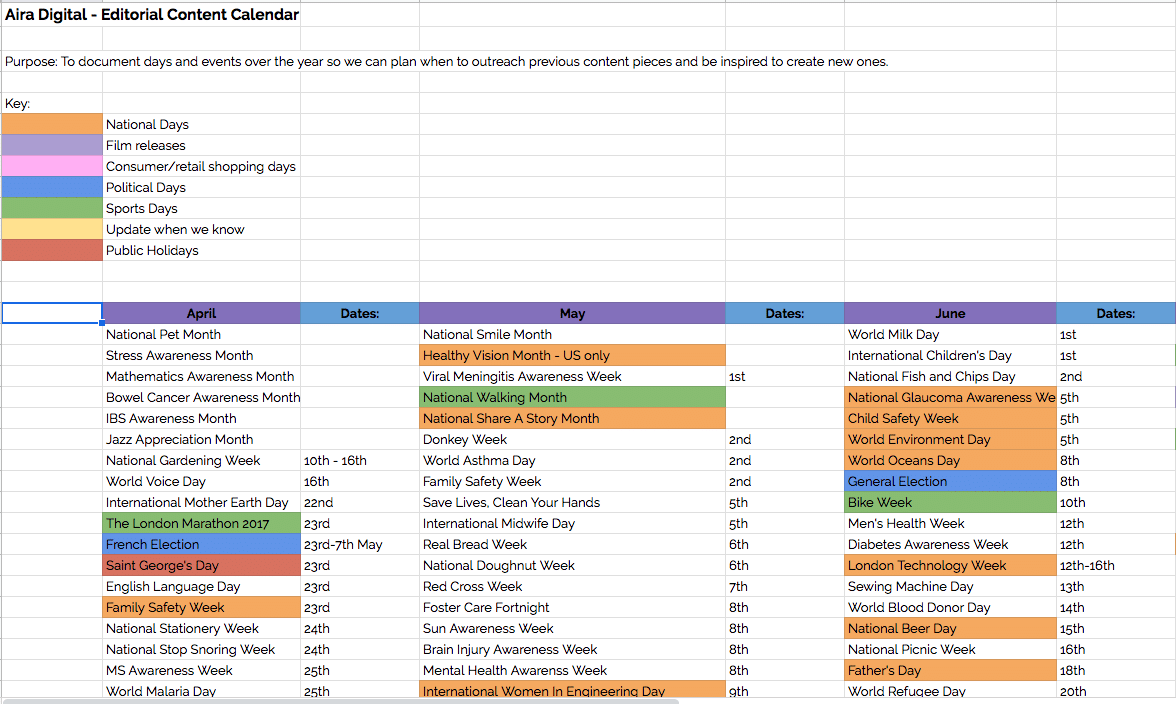This screenshot has height=704, width=1176.
Task: Select the Bowel Cancer Awareness Month cell
Action: [x=201, y=397]
